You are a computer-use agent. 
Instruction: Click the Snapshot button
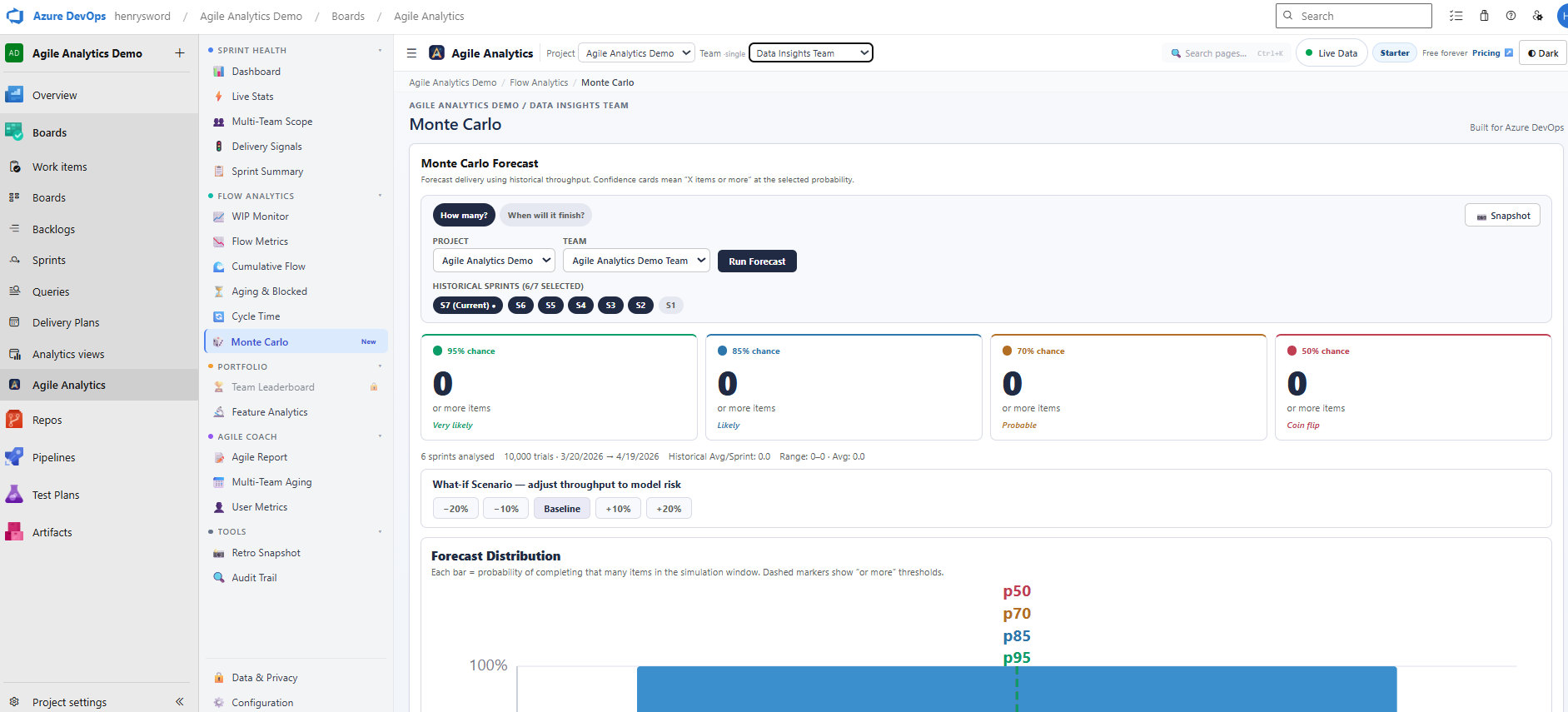1502,216
